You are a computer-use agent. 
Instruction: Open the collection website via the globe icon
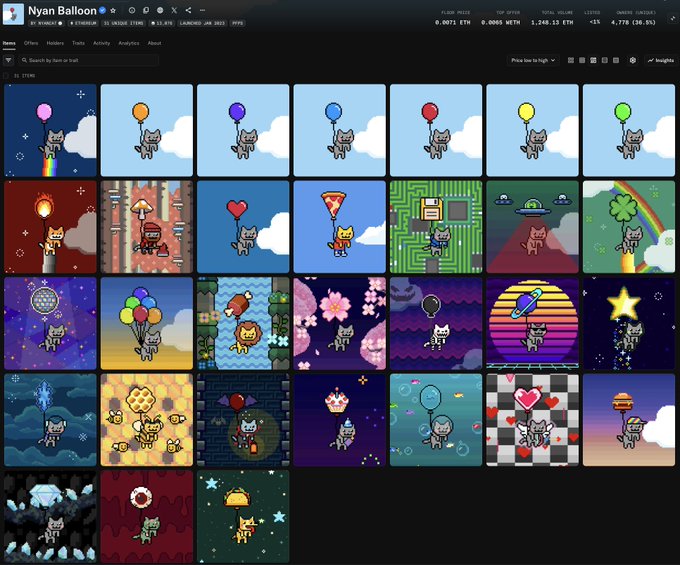160,10
